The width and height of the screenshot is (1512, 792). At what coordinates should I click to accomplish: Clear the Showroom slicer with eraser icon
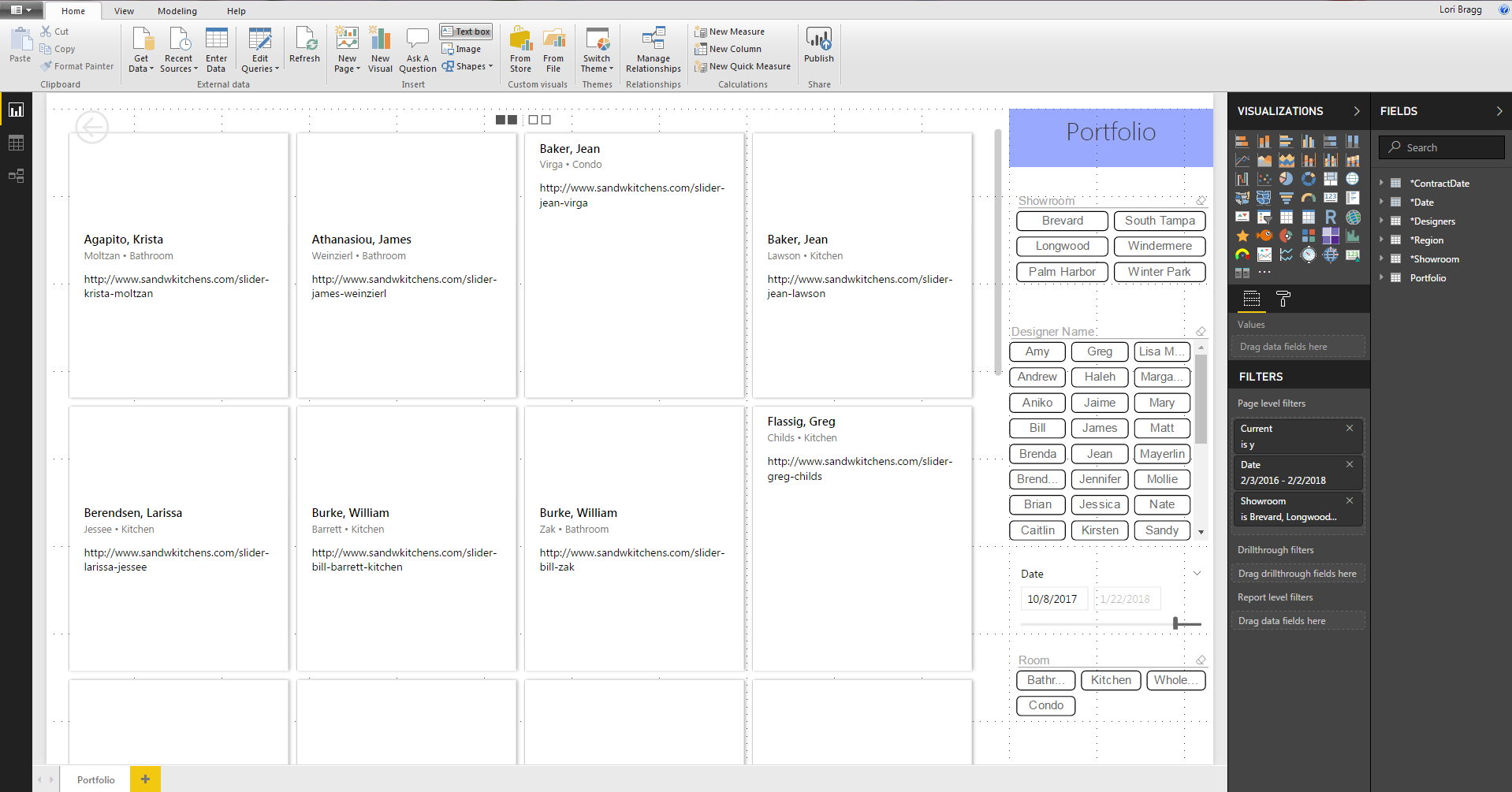pyautogui.click(x=1201, y=200)
